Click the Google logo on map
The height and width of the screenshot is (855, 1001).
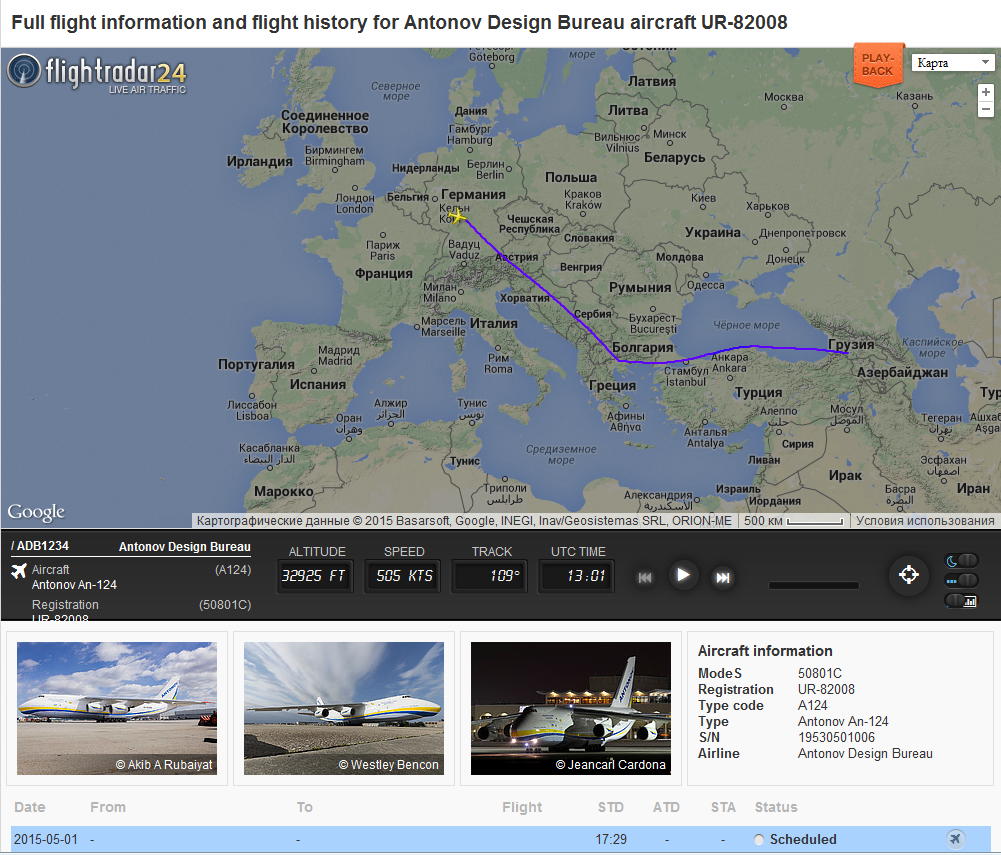(36, 513)
